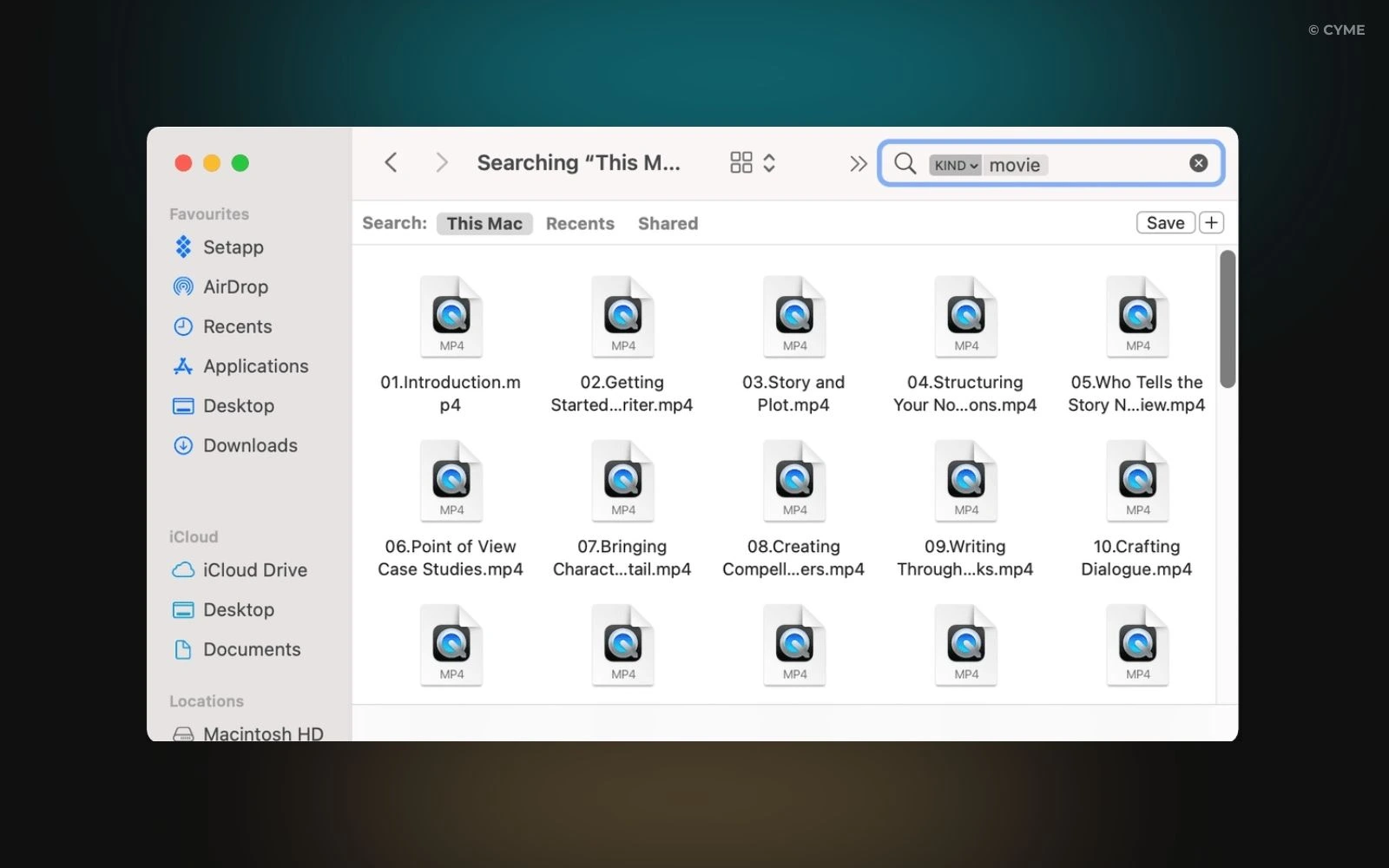Select This Mac search scope
Viewport: 1389px width, 868px height.
click(484, 223)
